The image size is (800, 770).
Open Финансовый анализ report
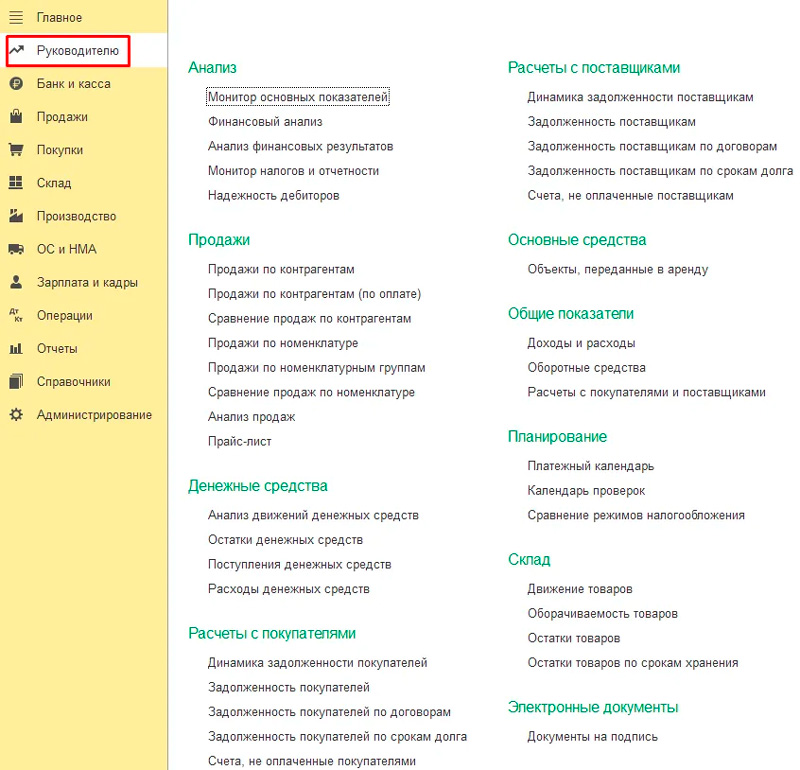pyautogui.click(x=265, y=121)
